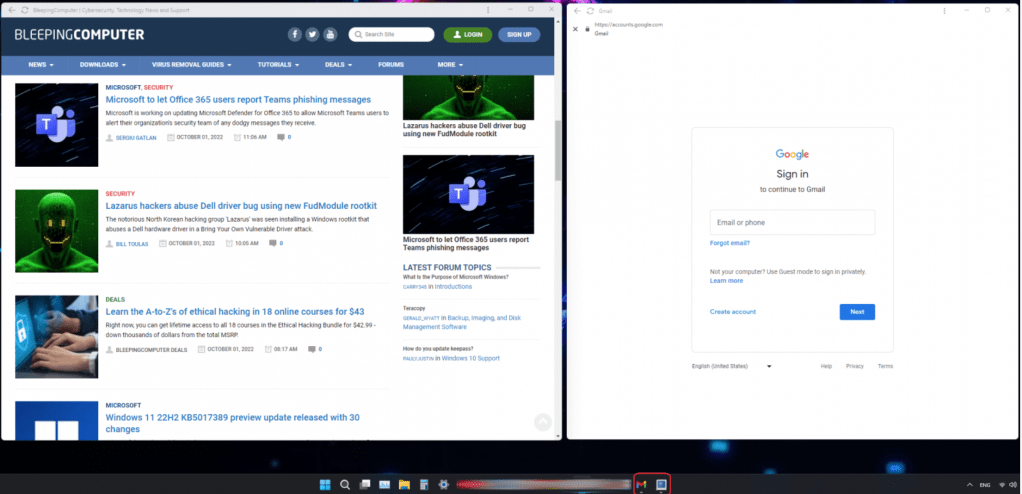Click the Search Site field
1022x494 pixels.
pos(391,35)
